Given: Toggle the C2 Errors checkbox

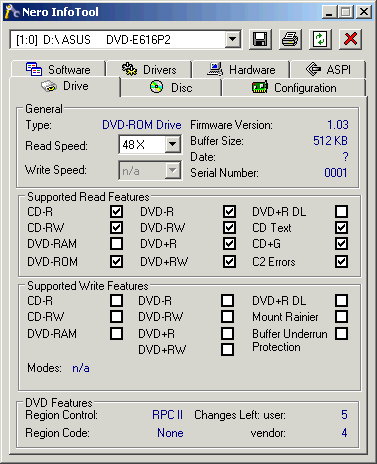Looking at the screenshot, I should click(x=342, y=262).
